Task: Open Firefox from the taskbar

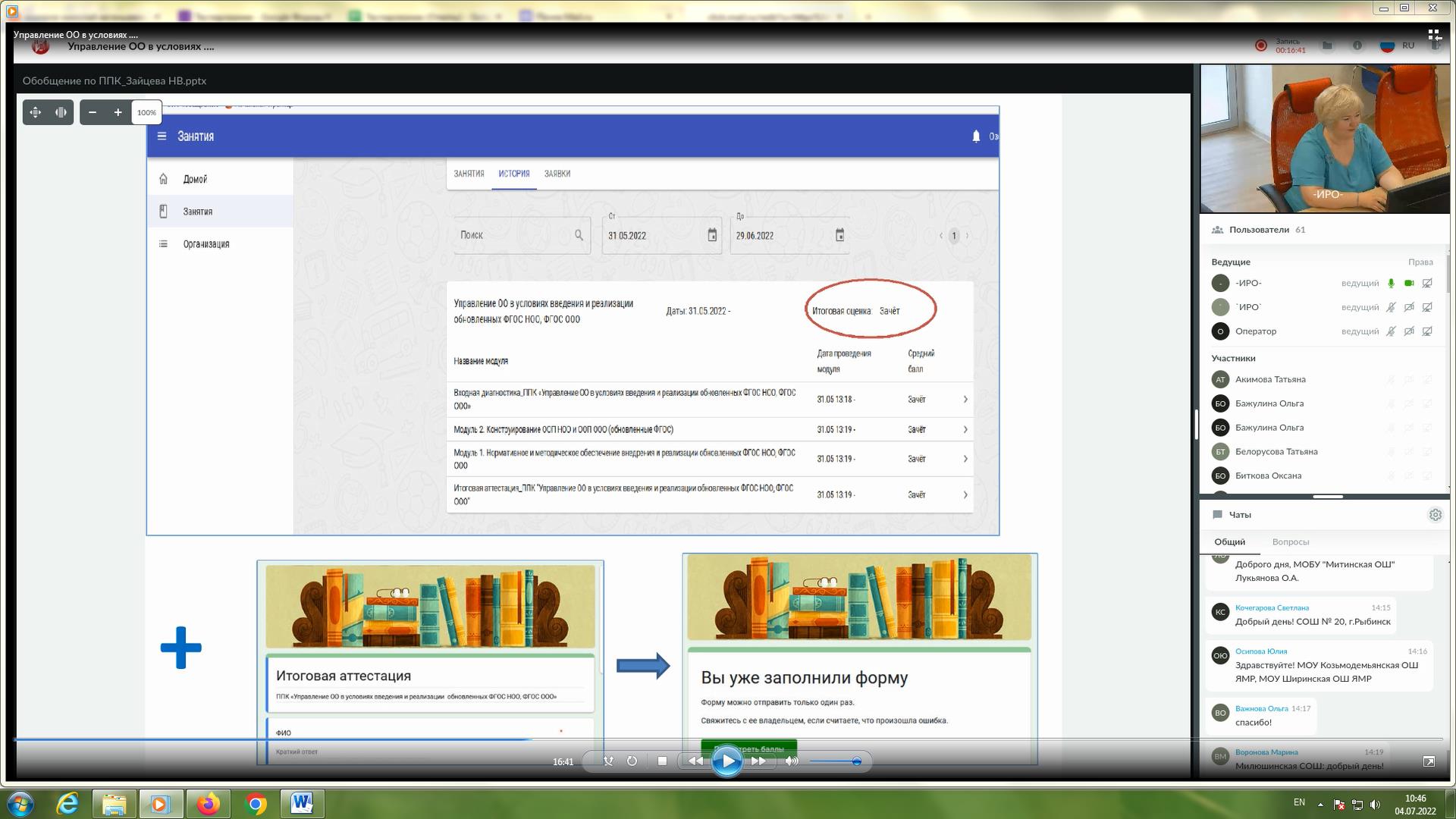Action: [208, 803]
